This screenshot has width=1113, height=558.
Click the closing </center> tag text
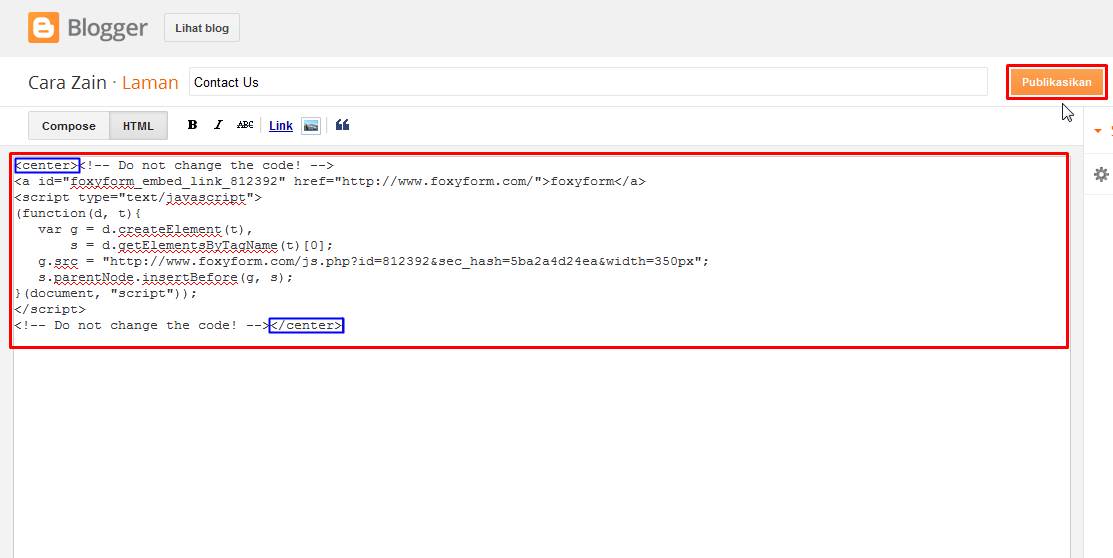pyautogui.click(x=307, y=325)
